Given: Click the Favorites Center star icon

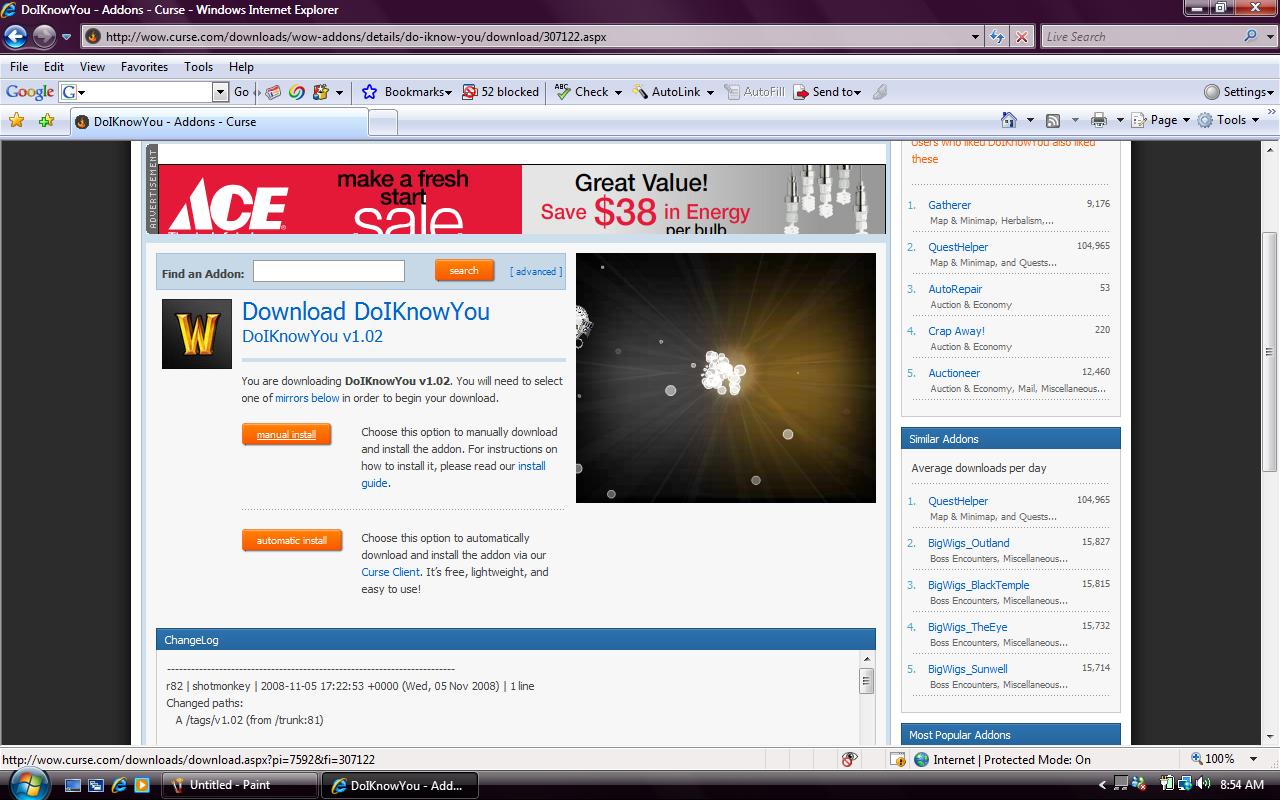Looking at the screenshot, I should click(x=16, y=120).
